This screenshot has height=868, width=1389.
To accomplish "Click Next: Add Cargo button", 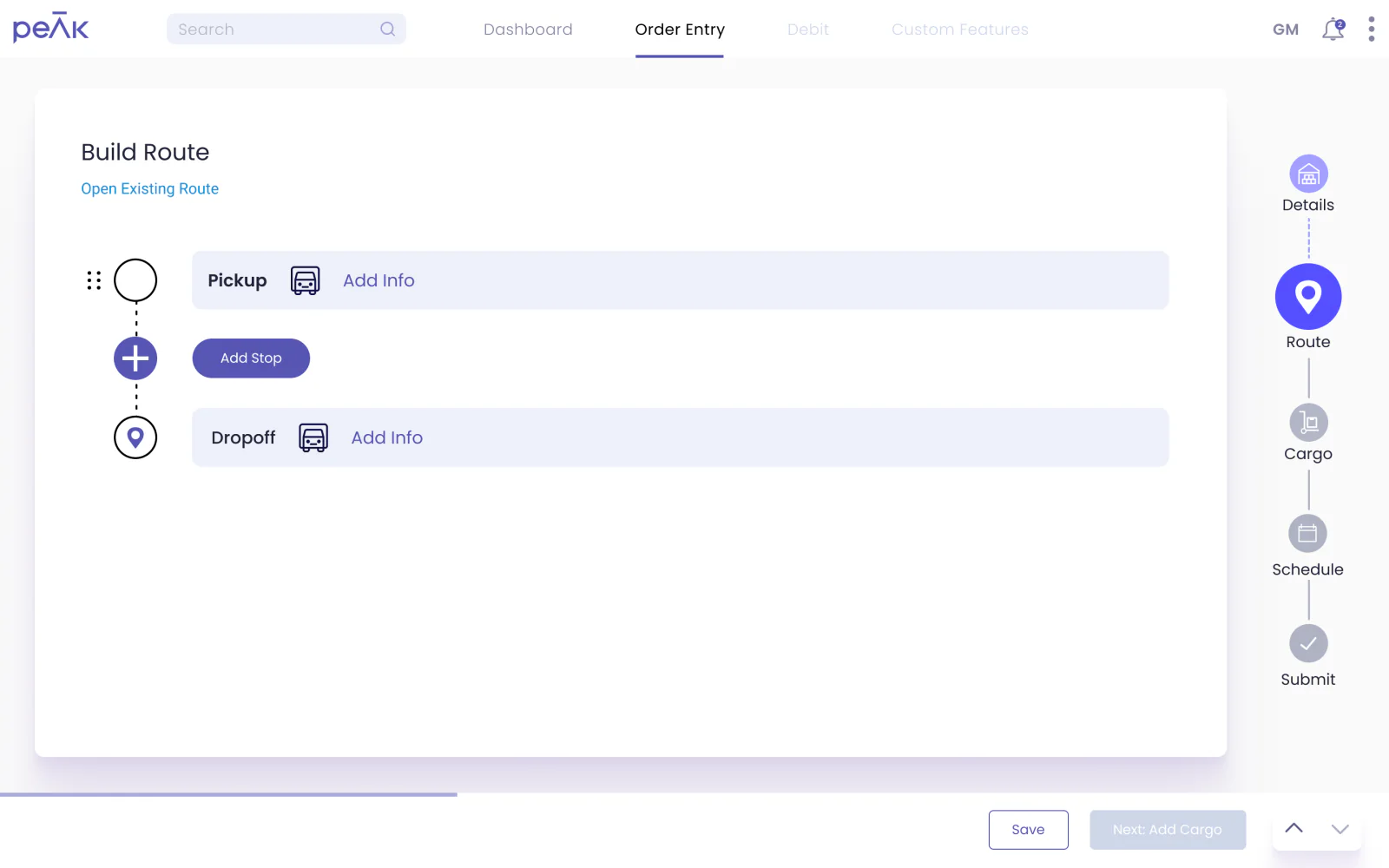I will point(1168,830).
